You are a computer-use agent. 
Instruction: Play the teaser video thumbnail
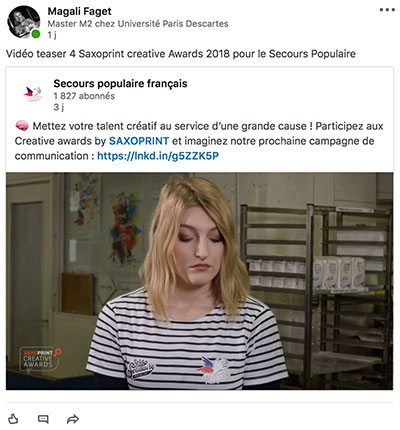199,281
